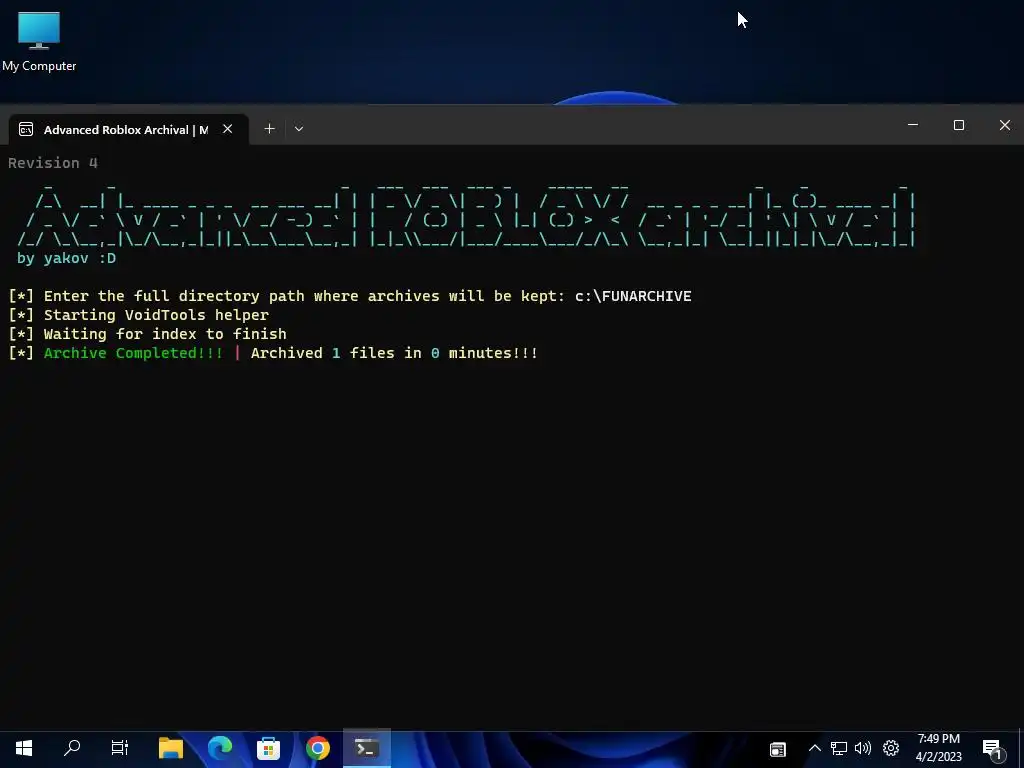Open Microsoft Store from the taskbar
Viewport: 1024px width, 768px height.
tap(268, 748)
